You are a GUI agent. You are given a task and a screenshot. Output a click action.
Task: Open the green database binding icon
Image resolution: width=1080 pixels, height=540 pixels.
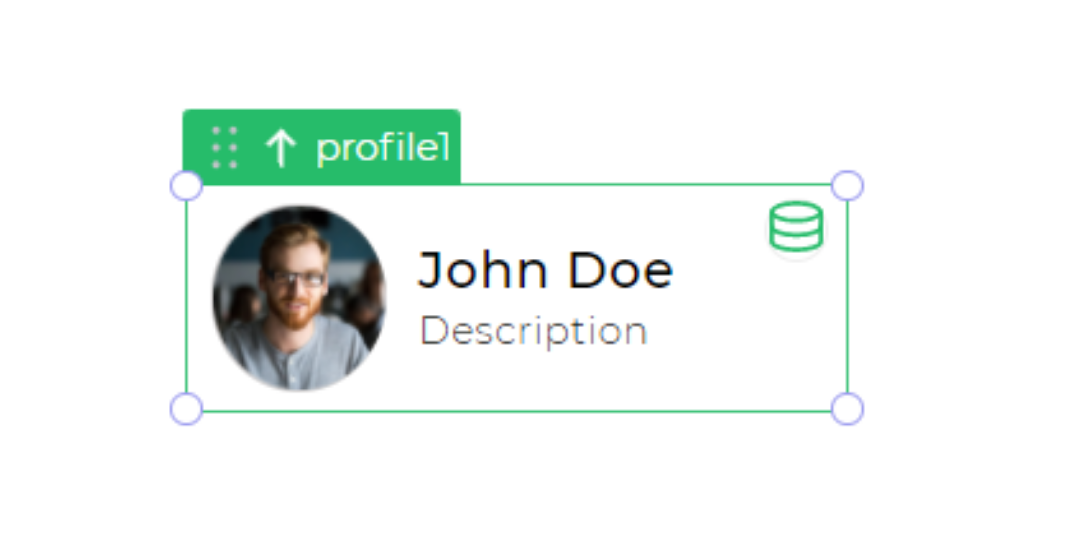click(x=796, y=226)
